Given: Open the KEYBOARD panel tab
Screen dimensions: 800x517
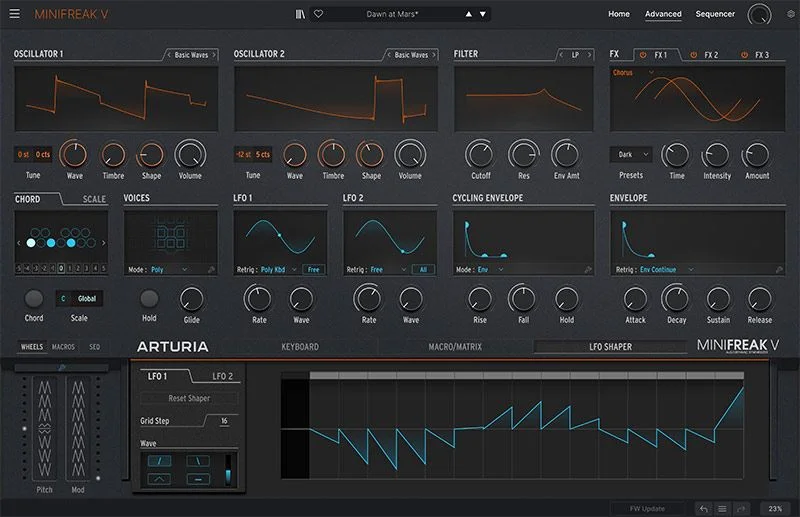Looking at the screenshot, I should click(x=300, y=347).
